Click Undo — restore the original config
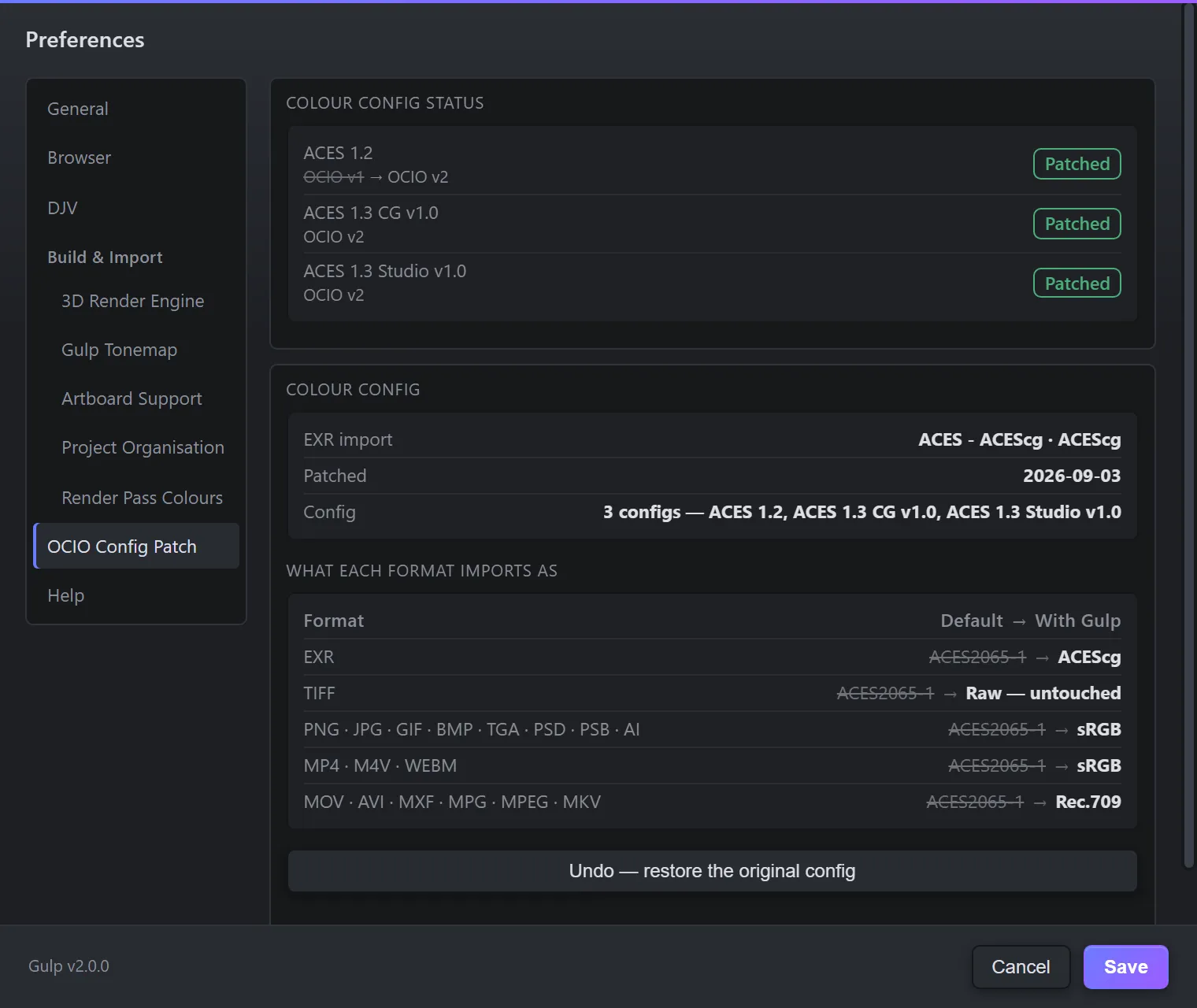1197x1008 pixels. (x=712, y=871)
